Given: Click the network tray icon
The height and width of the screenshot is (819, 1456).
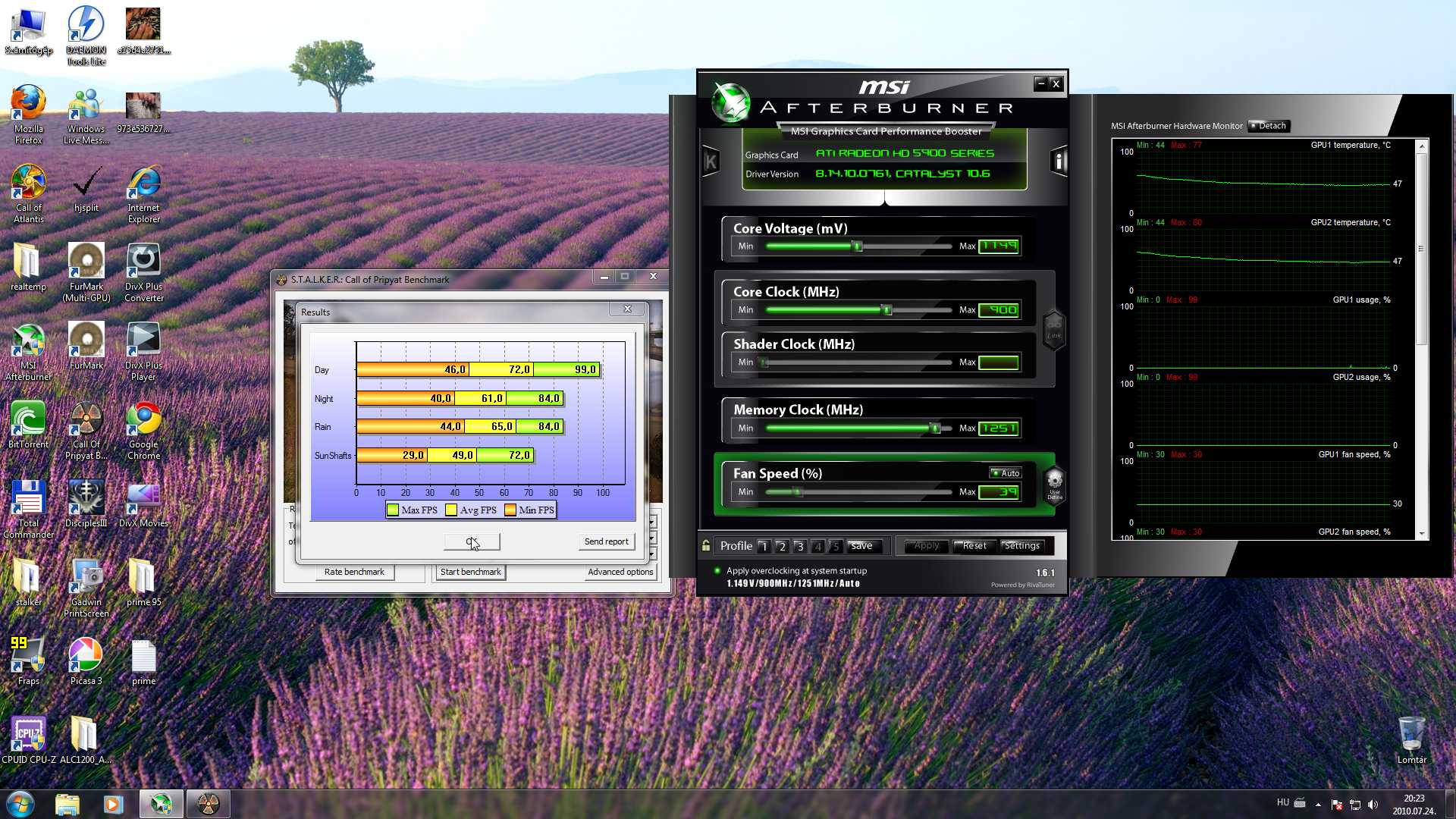Looking at the screenshot, I should pos(1355,805).
